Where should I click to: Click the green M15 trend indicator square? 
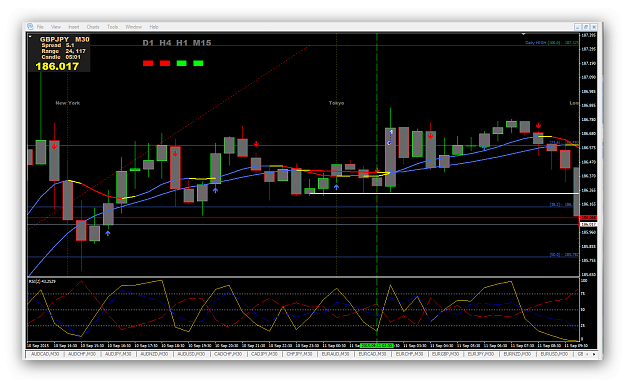coord(198,63)
